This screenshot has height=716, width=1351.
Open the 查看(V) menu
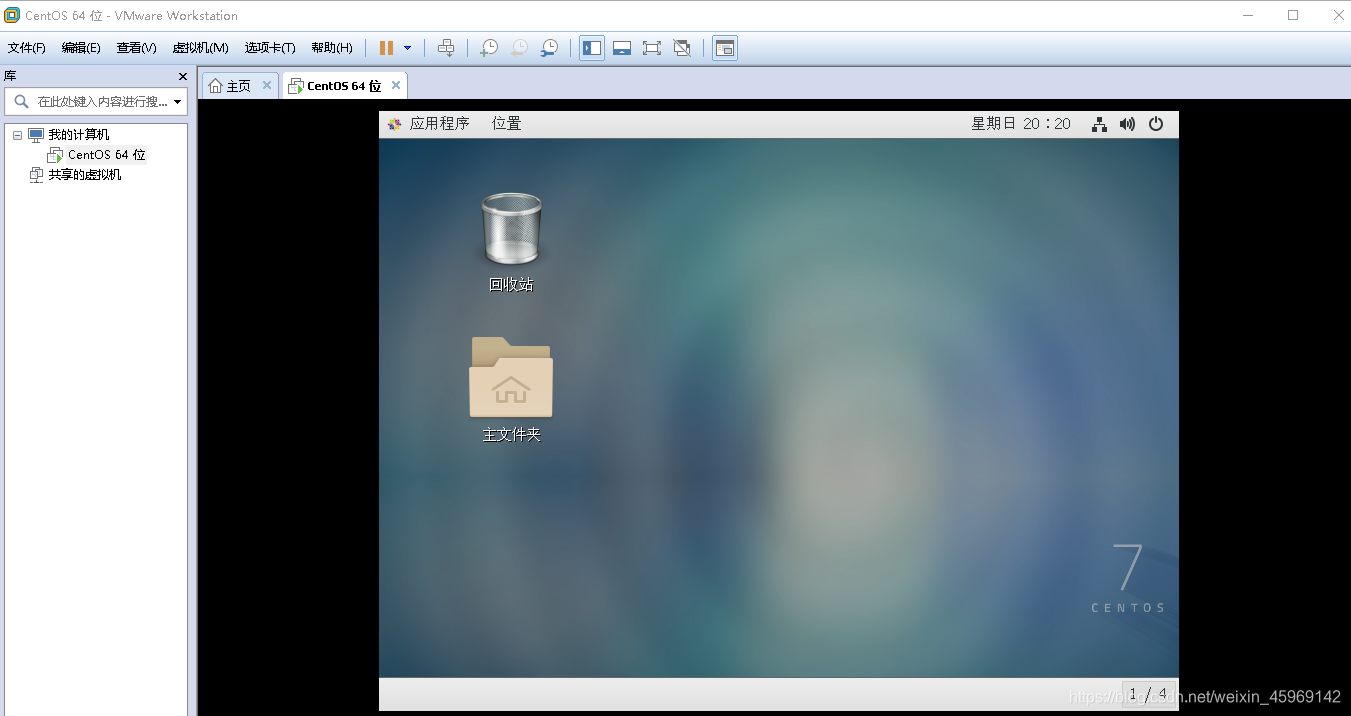point(136,48)
